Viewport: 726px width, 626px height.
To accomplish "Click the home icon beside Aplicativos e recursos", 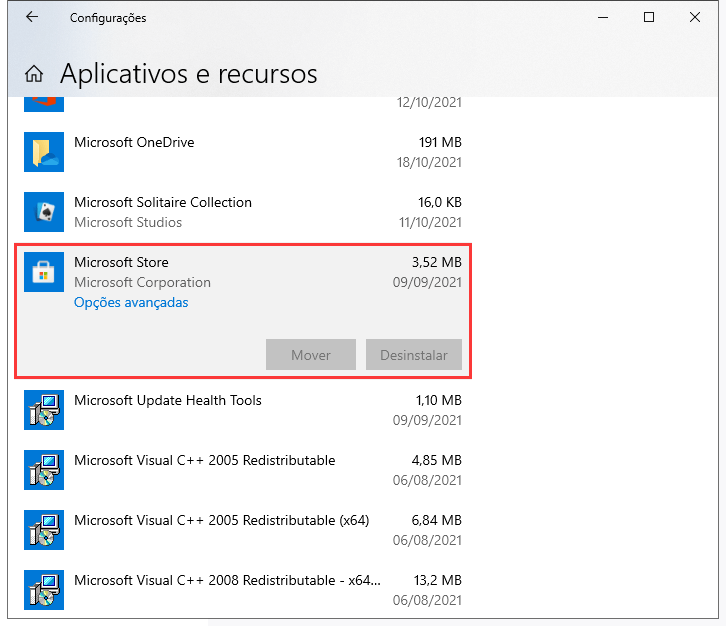I will click(x=34, y=74).
